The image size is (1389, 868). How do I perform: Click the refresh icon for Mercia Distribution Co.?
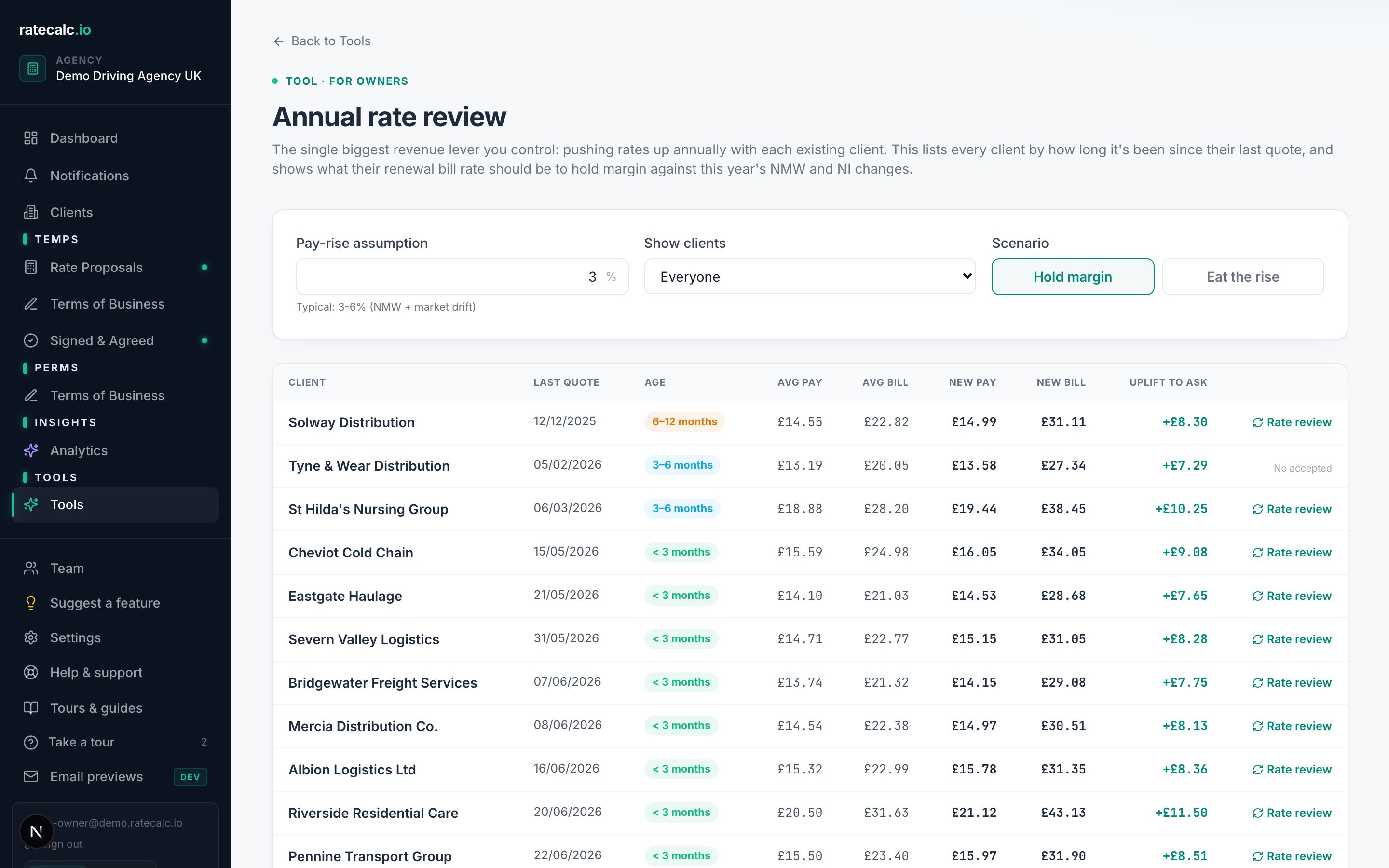click(1257, 726)
